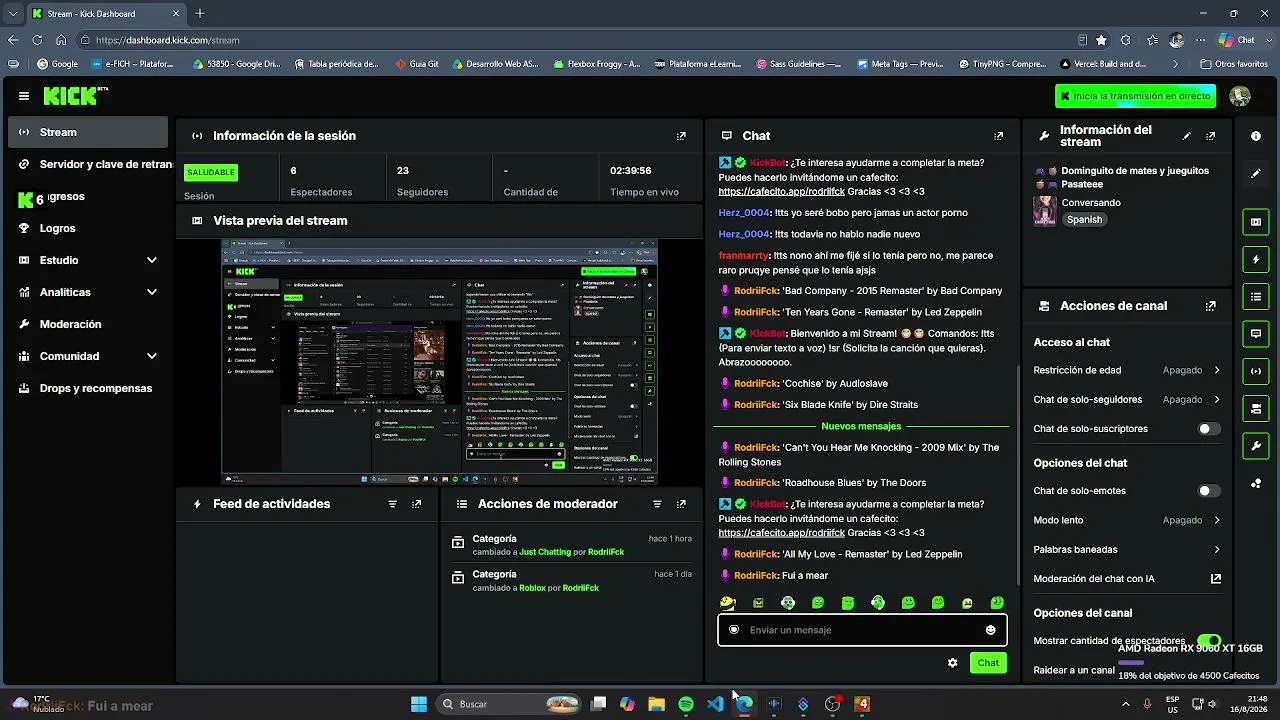The image size is (1280, 720).
Task: Open Visual Studio Code from the taskbar
Action: pos(715,704)
